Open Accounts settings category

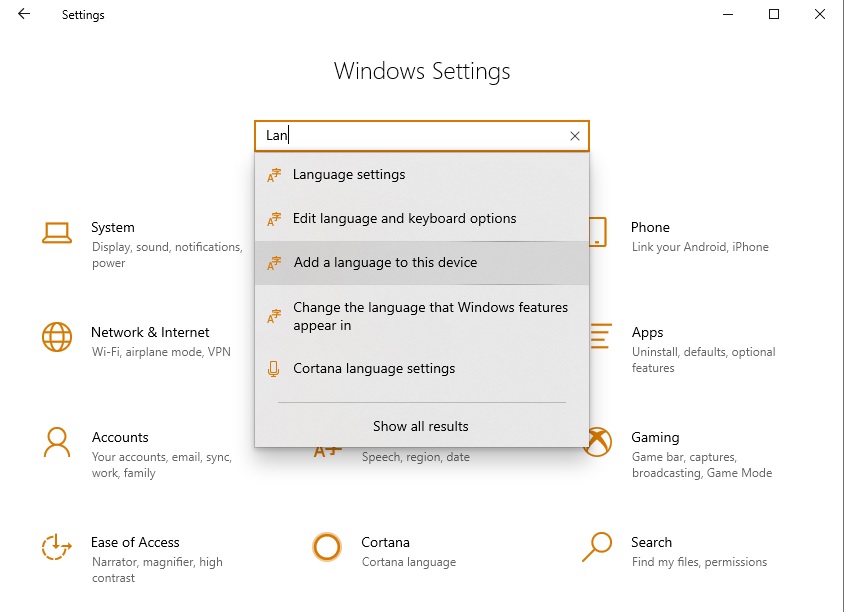(120, 438)
